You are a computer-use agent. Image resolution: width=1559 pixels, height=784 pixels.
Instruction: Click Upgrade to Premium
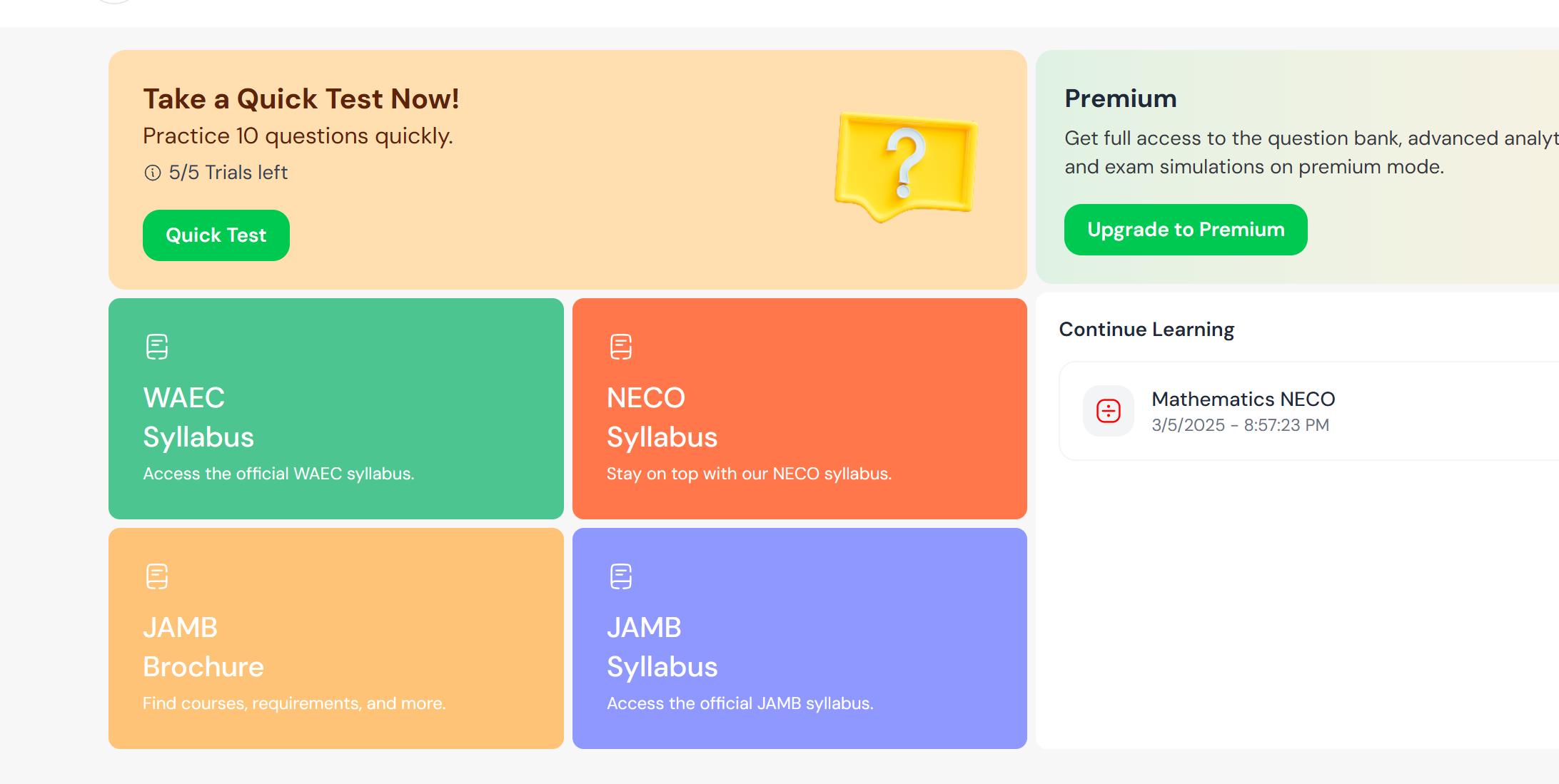pyautogui.click(x=1185, y=229)
